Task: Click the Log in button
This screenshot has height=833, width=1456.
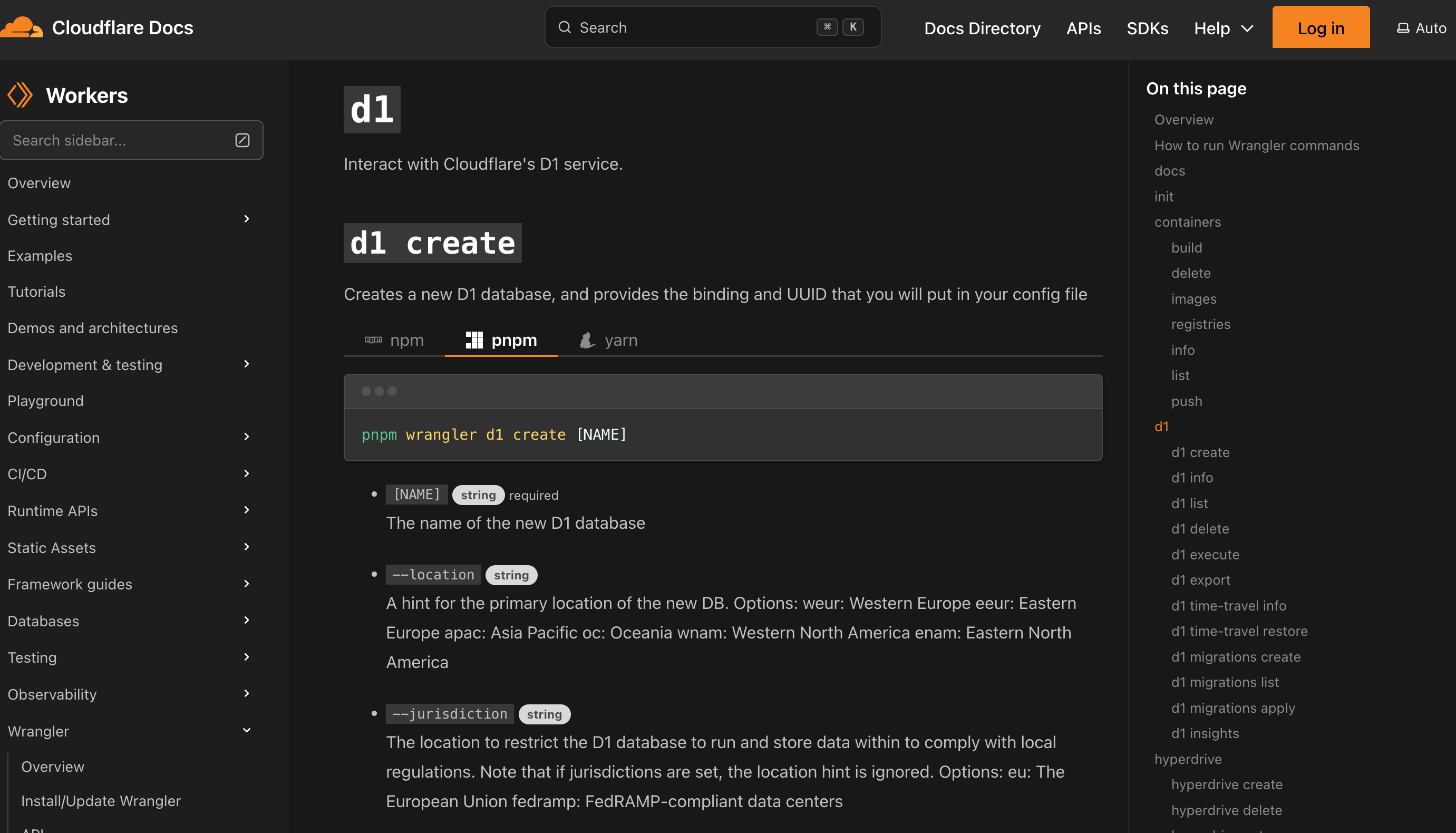Action: click(x=1321, y=28)
